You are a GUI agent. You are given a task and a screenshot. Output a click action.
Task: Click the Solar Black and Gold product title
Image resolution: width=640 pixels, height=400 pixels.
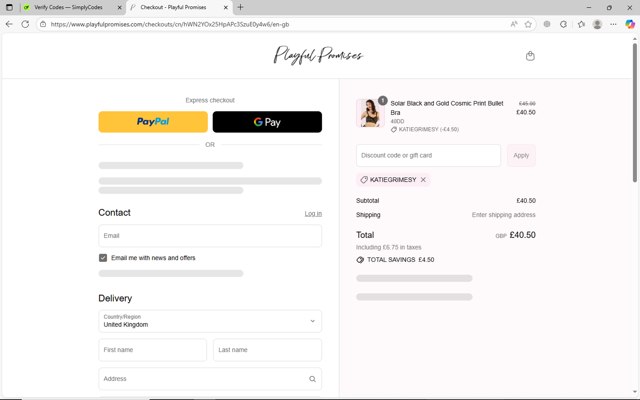pos(447,108)
